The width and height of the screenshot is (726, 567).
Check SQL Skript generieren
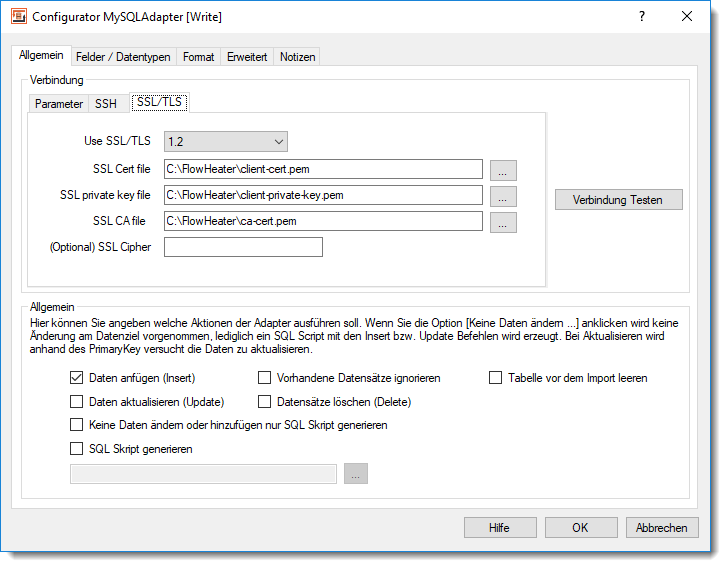(x=76, y=449)
